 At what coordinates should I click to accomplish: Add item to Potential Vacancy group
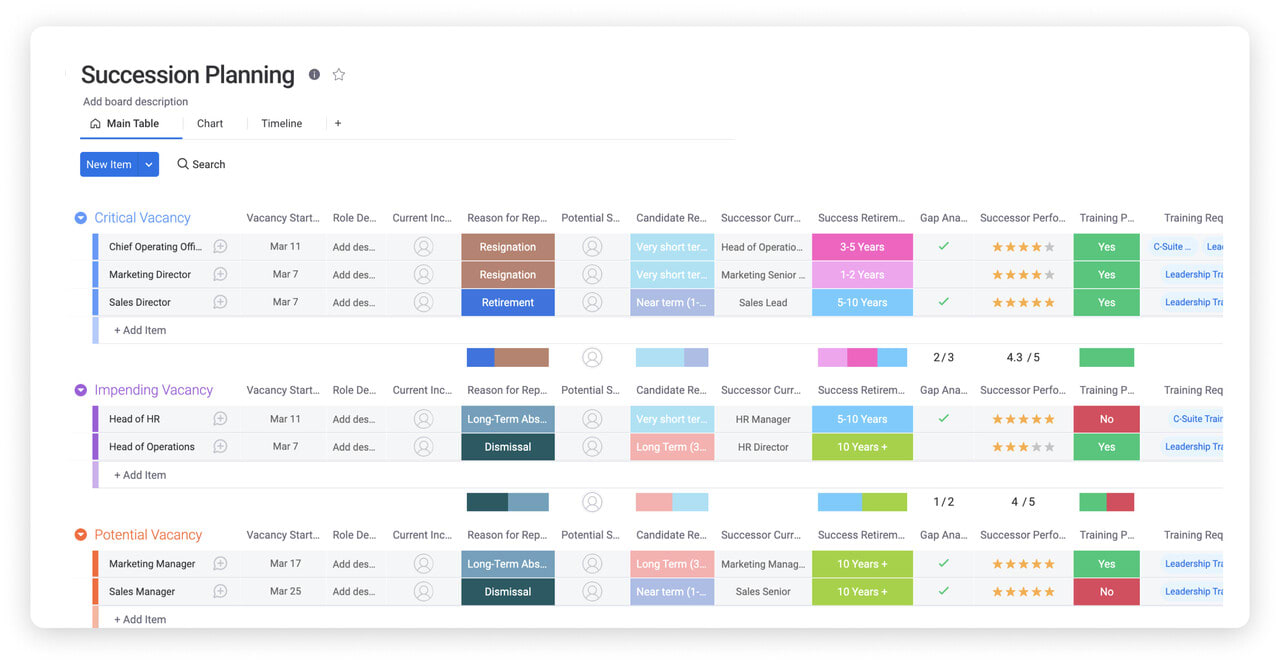pos(140,620)
